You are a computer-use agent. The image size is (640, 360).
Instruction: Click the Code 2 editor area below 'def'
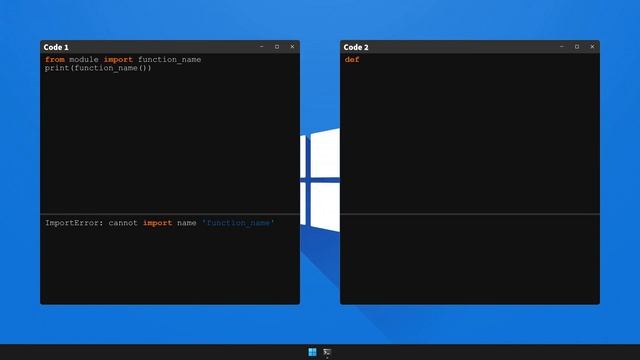(470, 139)
